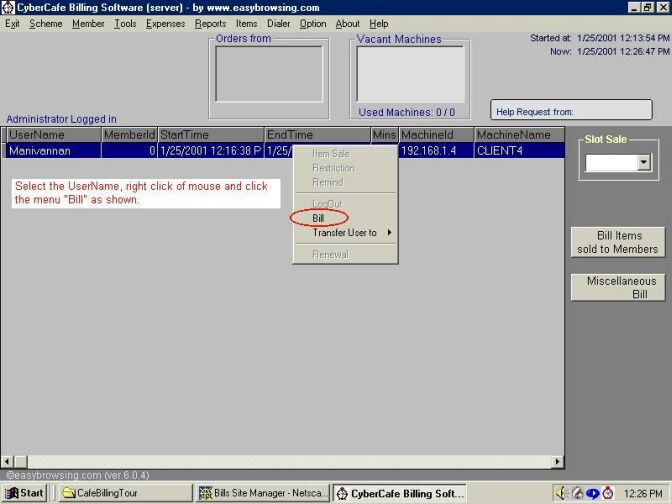Click the Miscellaneous Bill button

[618, 287]
